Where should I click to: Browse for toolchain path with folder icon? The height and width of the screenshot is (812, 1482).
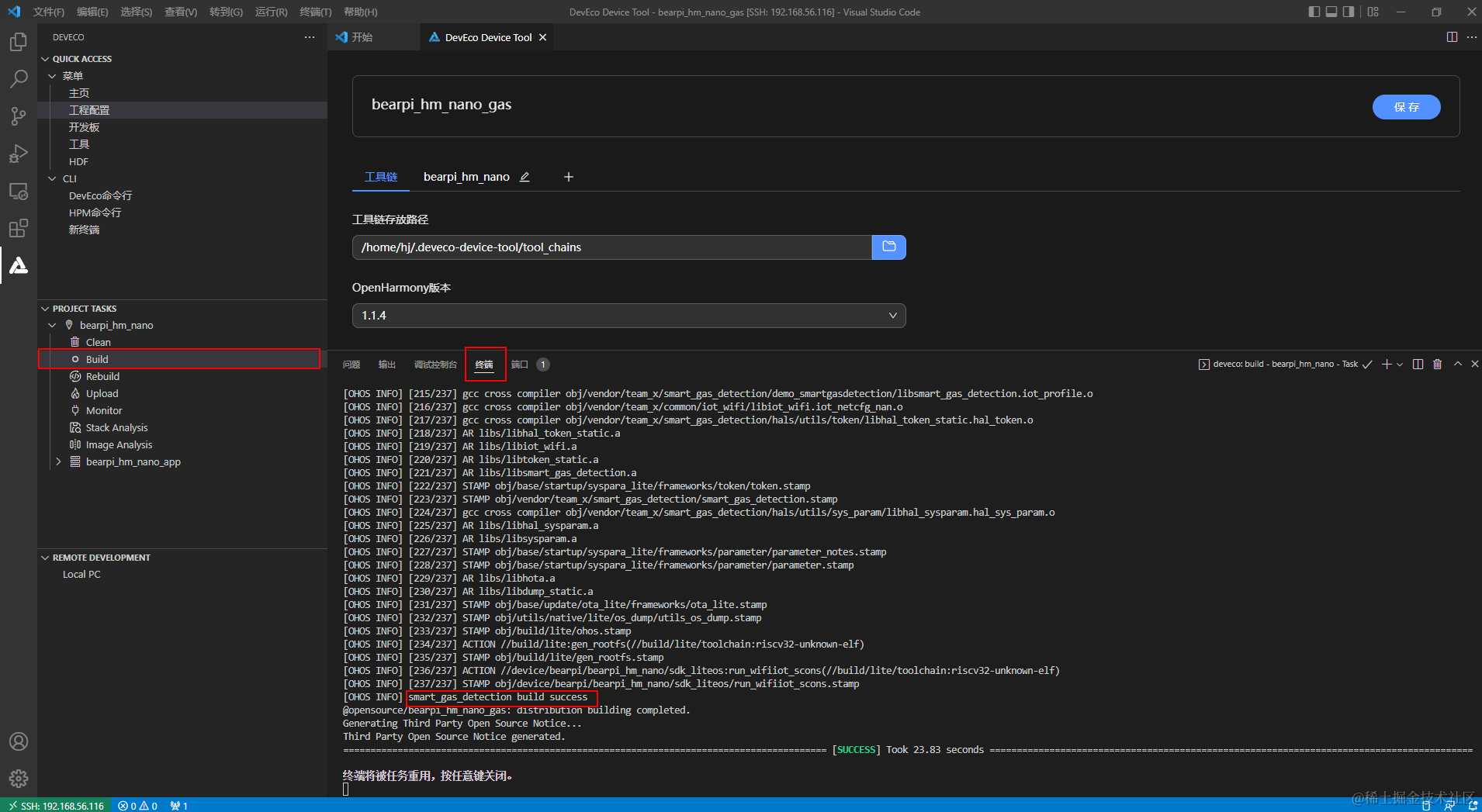tap(889, 247)
